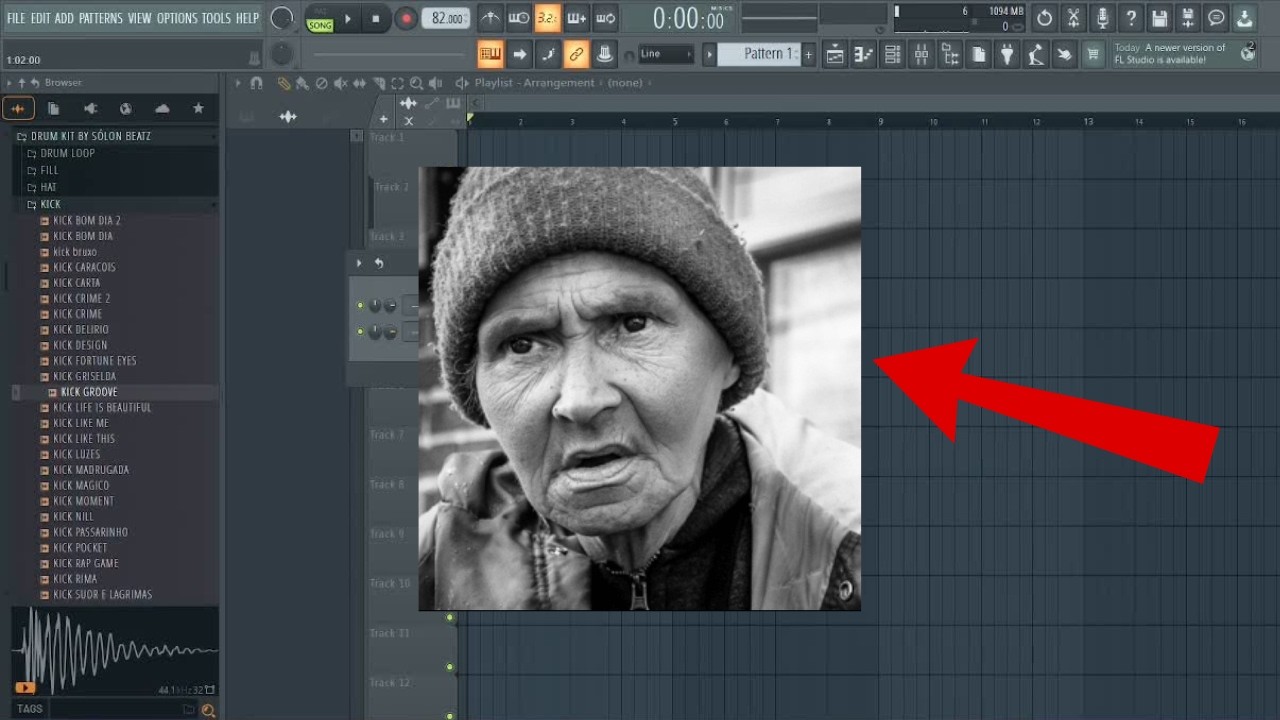Disable the 3.2.1 countdown before recording
Viewport: 1280px width, 720px height.
[547, 18]
